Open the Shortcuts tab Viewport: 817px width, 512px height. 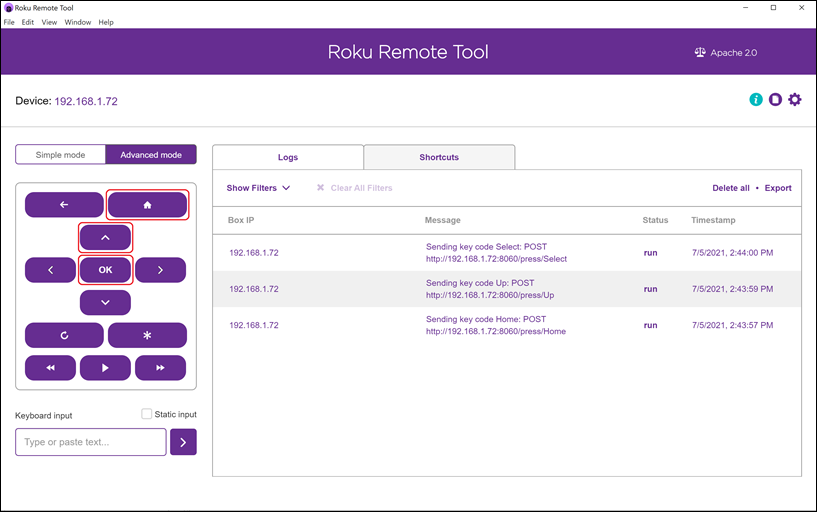439,157
